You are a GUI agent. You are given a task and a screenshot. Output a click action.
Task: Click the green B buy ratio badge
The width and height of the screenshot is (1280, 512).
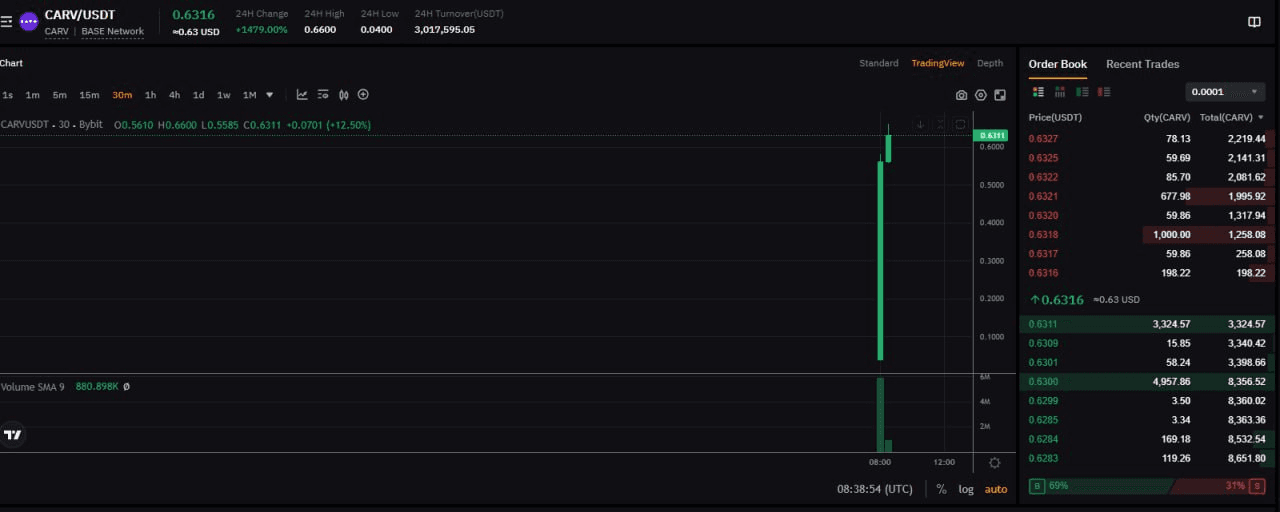coord(1037,486)
